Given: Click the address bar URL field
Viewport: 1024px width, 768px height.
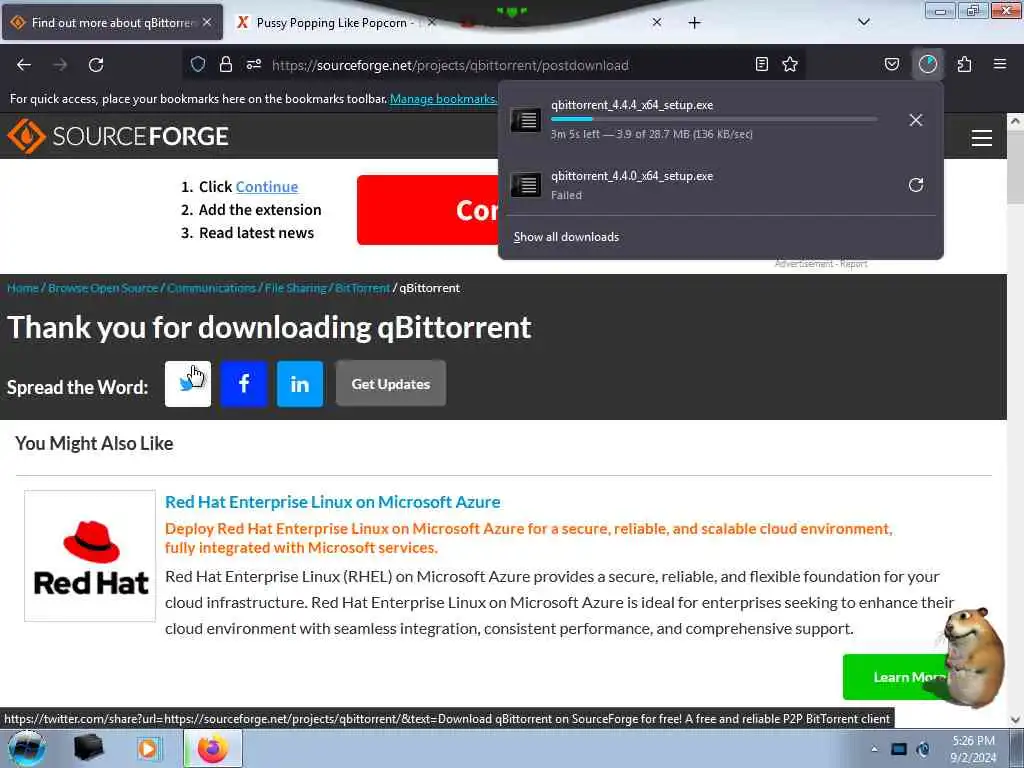Looking at the screenshot, I should (x=451, y=65).
